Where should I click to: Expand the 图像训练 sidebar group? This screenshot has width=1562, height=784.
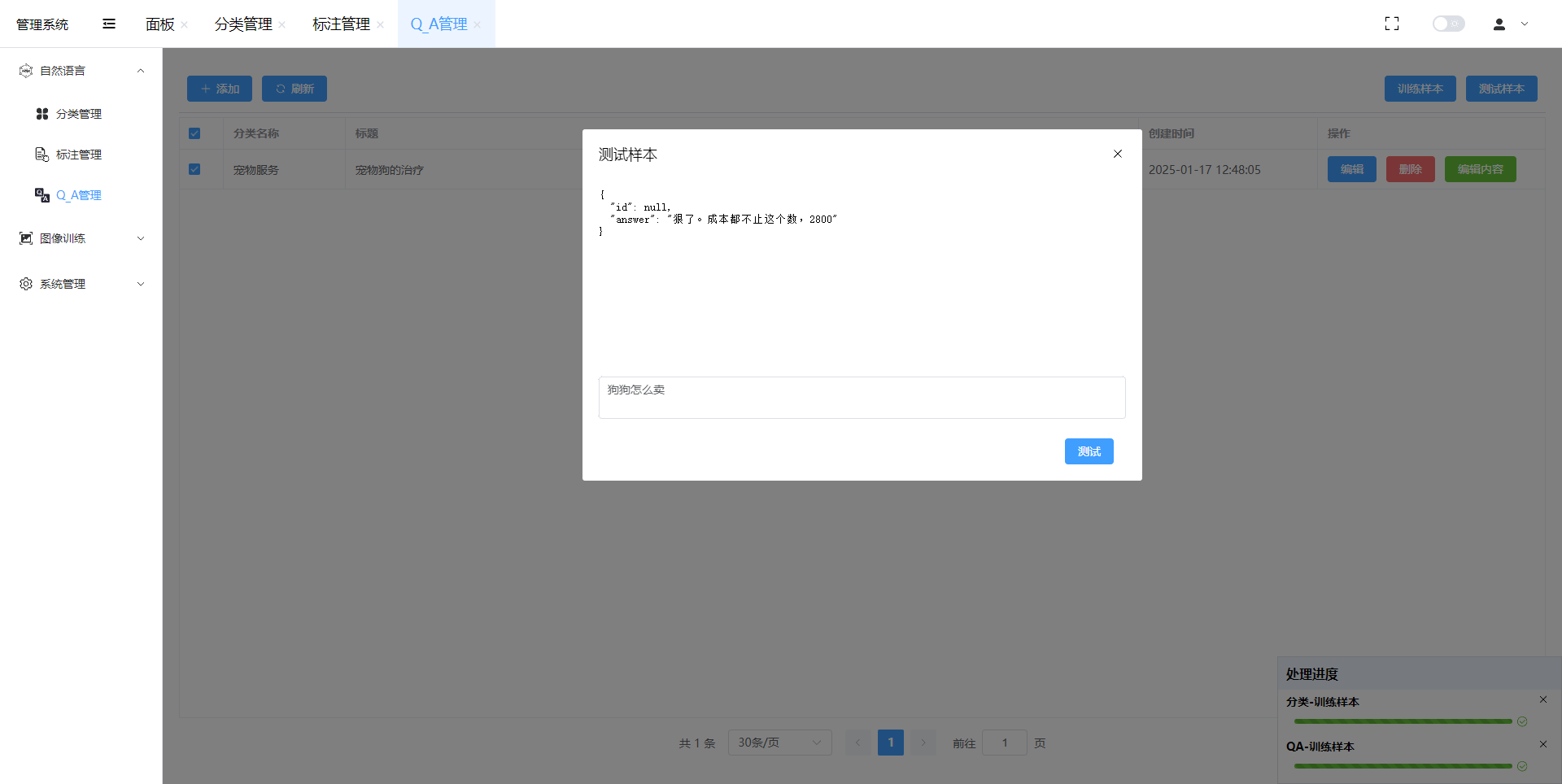click(x=81, y=238)
